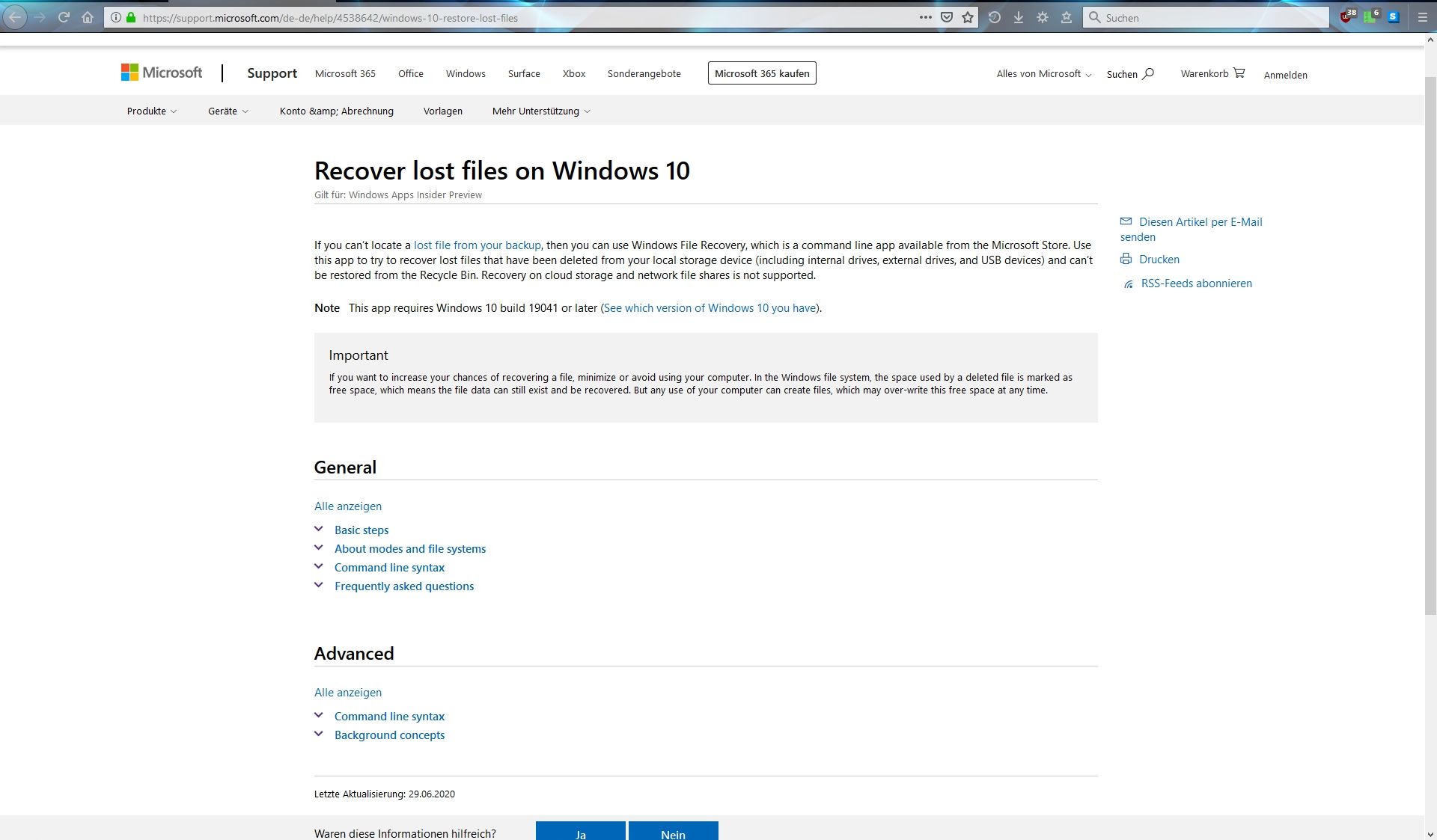This screenshot has height=840, width=1437.
Task: Click the Microsoft 365 kaufen button
Action: tap(761, 73)
